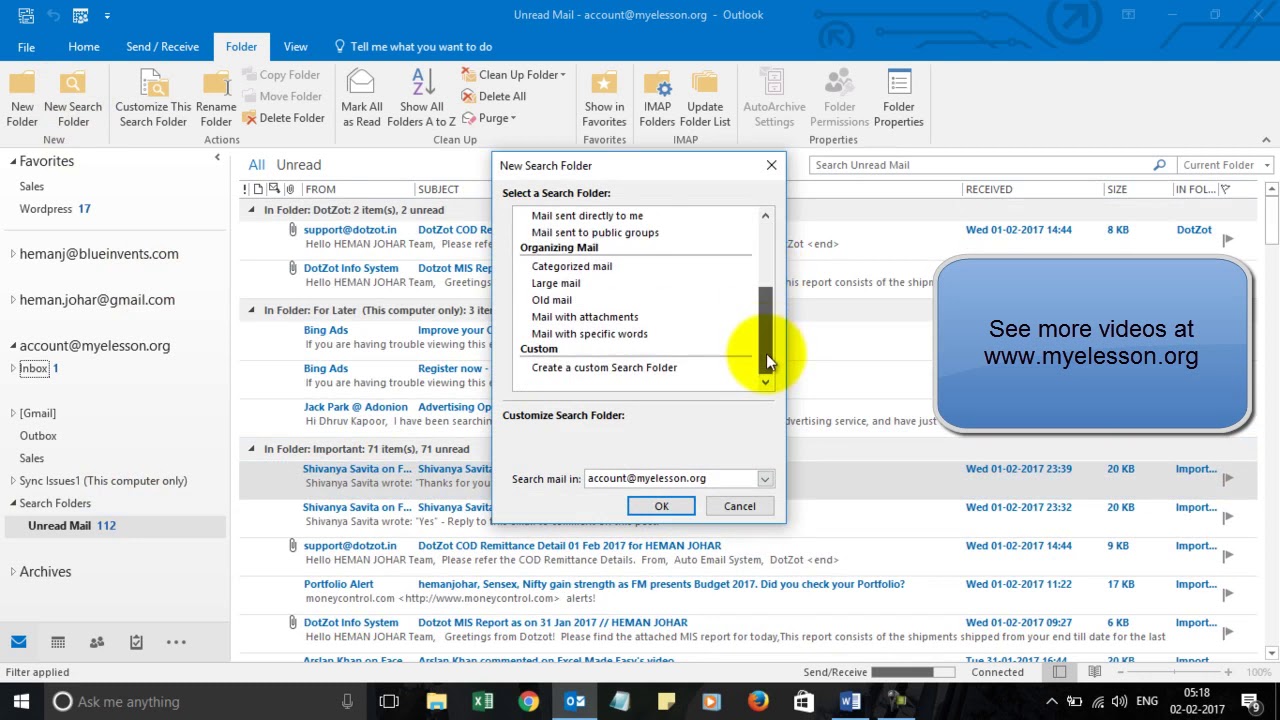The image size is (1280, 720).
Task: Open Excel from the taskbar
Action: click(x=483, y=702)
